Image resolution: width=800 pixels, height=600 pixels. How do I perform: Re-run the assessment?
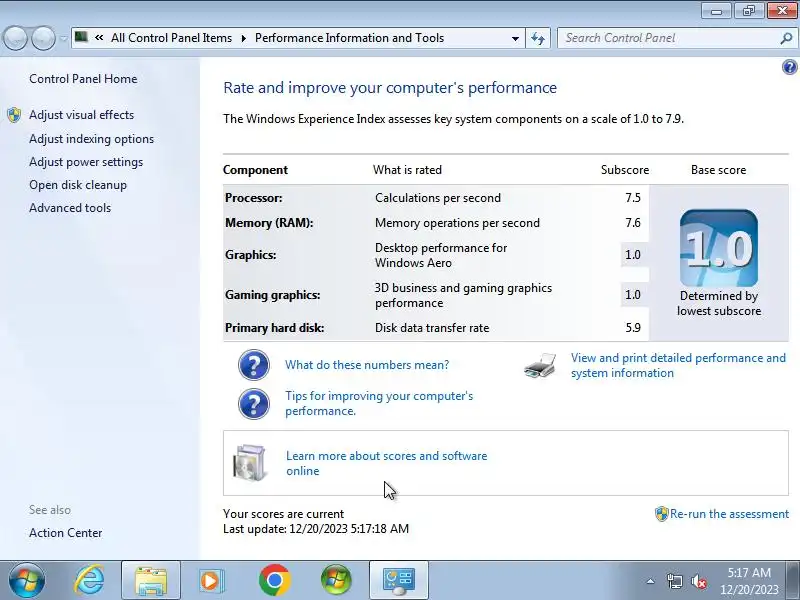(x=729, y=514)
